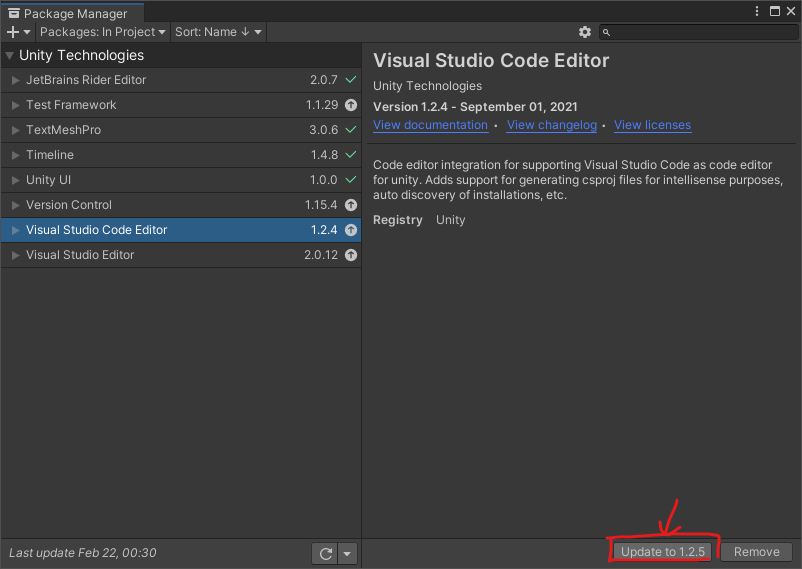802x569 pixels.
Task: Click the update-available icon for Version Control
Action: (351, 205)
